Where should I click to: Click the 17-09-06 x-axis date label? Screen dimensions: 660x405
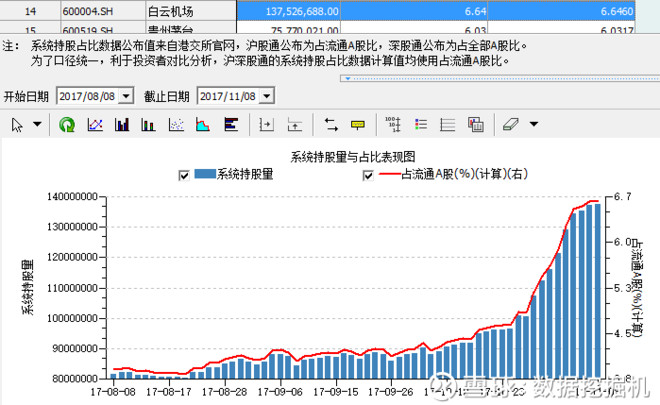tap(280, 392)
